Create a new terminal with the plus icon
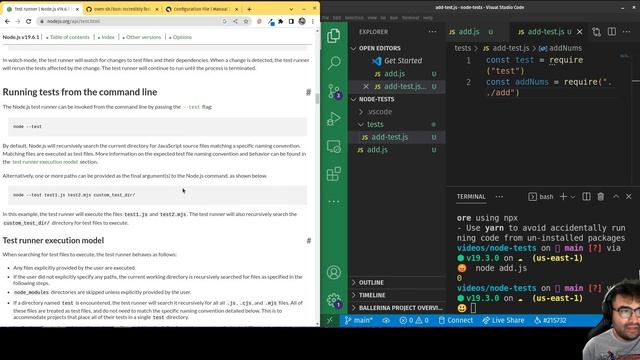Screen dimensions: 640x360 click(x=563, y=196)
